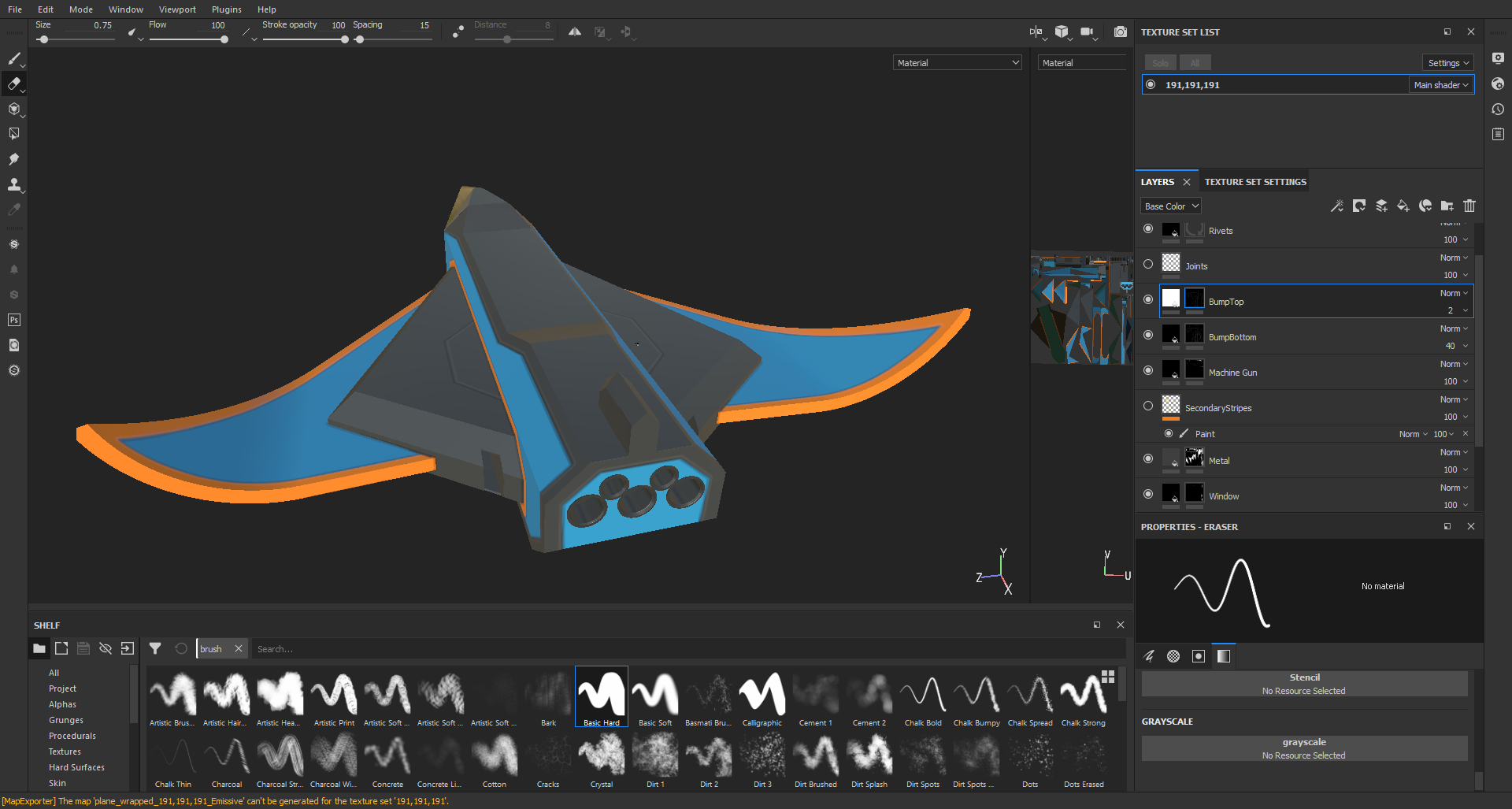
Task: Select the Polygon Fill tool
Action: (13, 134)
